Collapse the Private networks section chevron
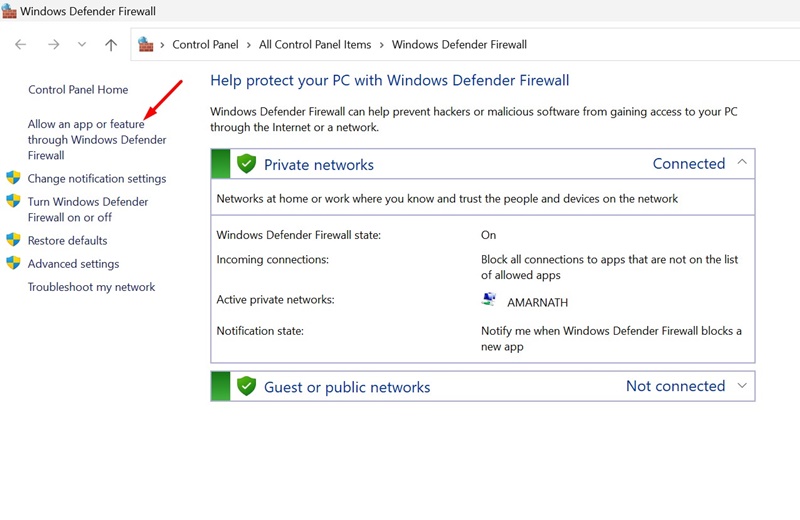 [x=742, y=162]
